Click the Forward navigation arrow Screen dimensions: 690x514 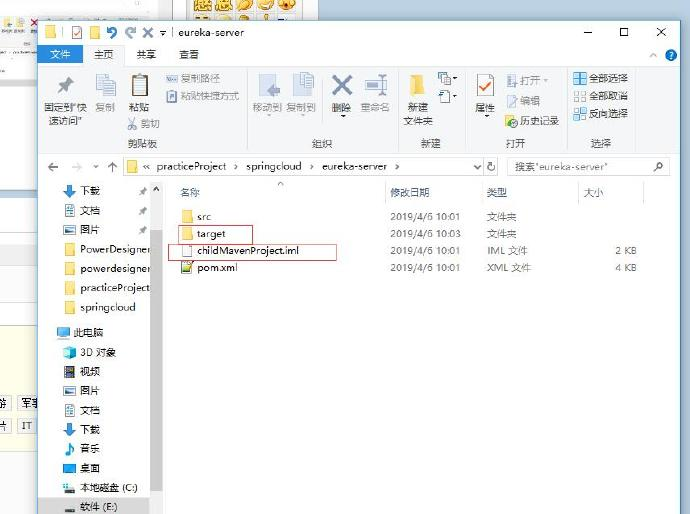pos(77,167)
